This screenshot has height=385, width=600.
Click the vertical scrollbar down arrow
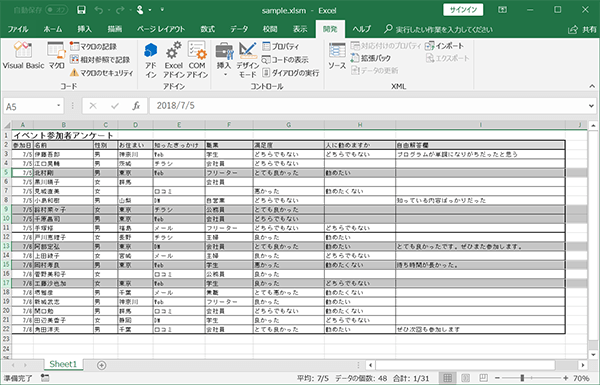click(x=593, y=354)
